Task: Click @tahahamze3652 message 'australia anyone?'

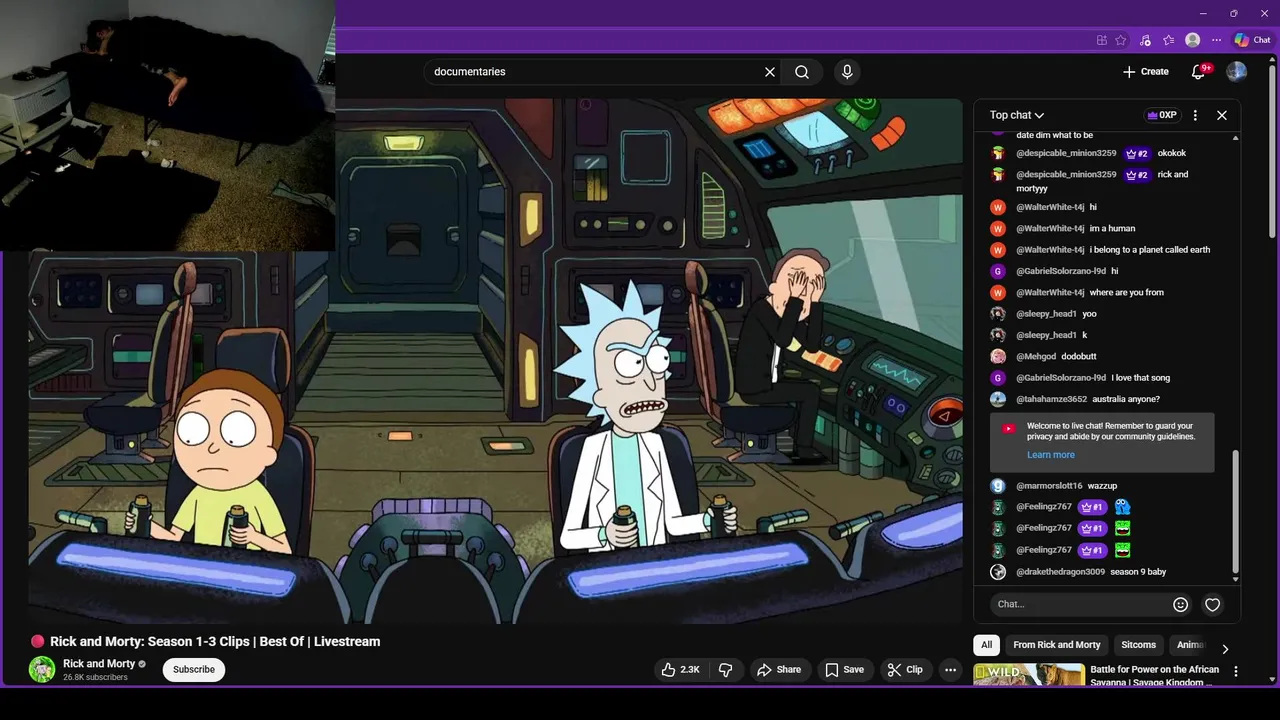Action: [x=1126, y=400]
